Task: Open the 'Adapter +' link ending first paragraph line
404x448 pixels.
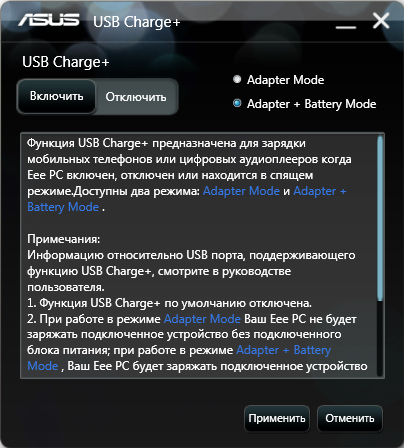Action: [x=320, y=191]
